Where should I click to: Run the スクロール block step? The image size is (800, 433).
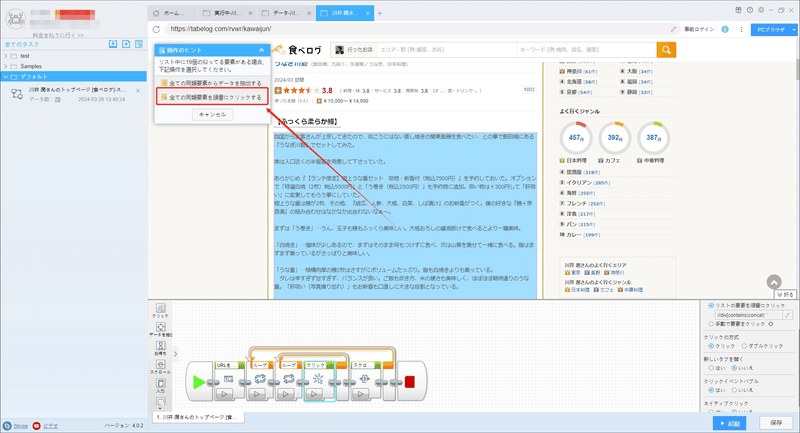click(360, 394)
